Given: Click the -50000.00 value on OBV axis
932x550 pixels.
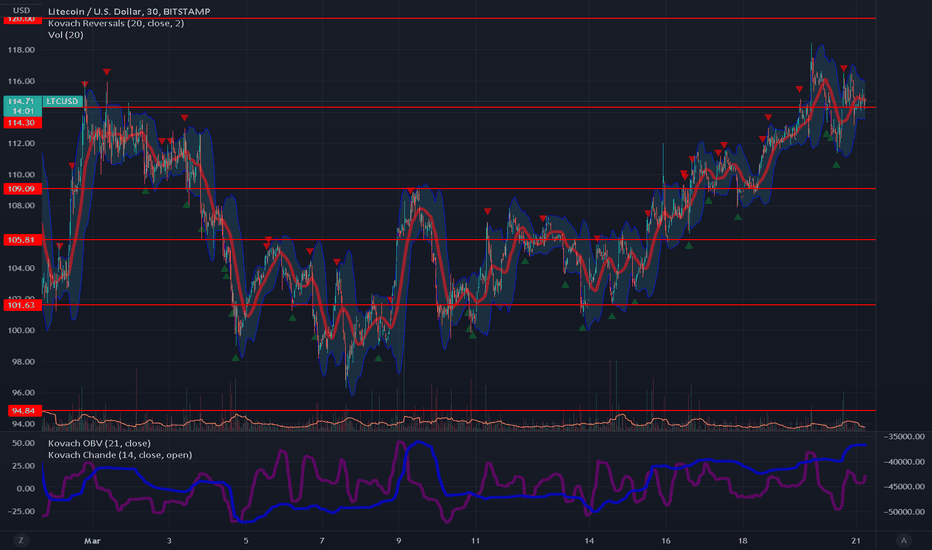Looking at the screenshot, I should click(904, 511).
